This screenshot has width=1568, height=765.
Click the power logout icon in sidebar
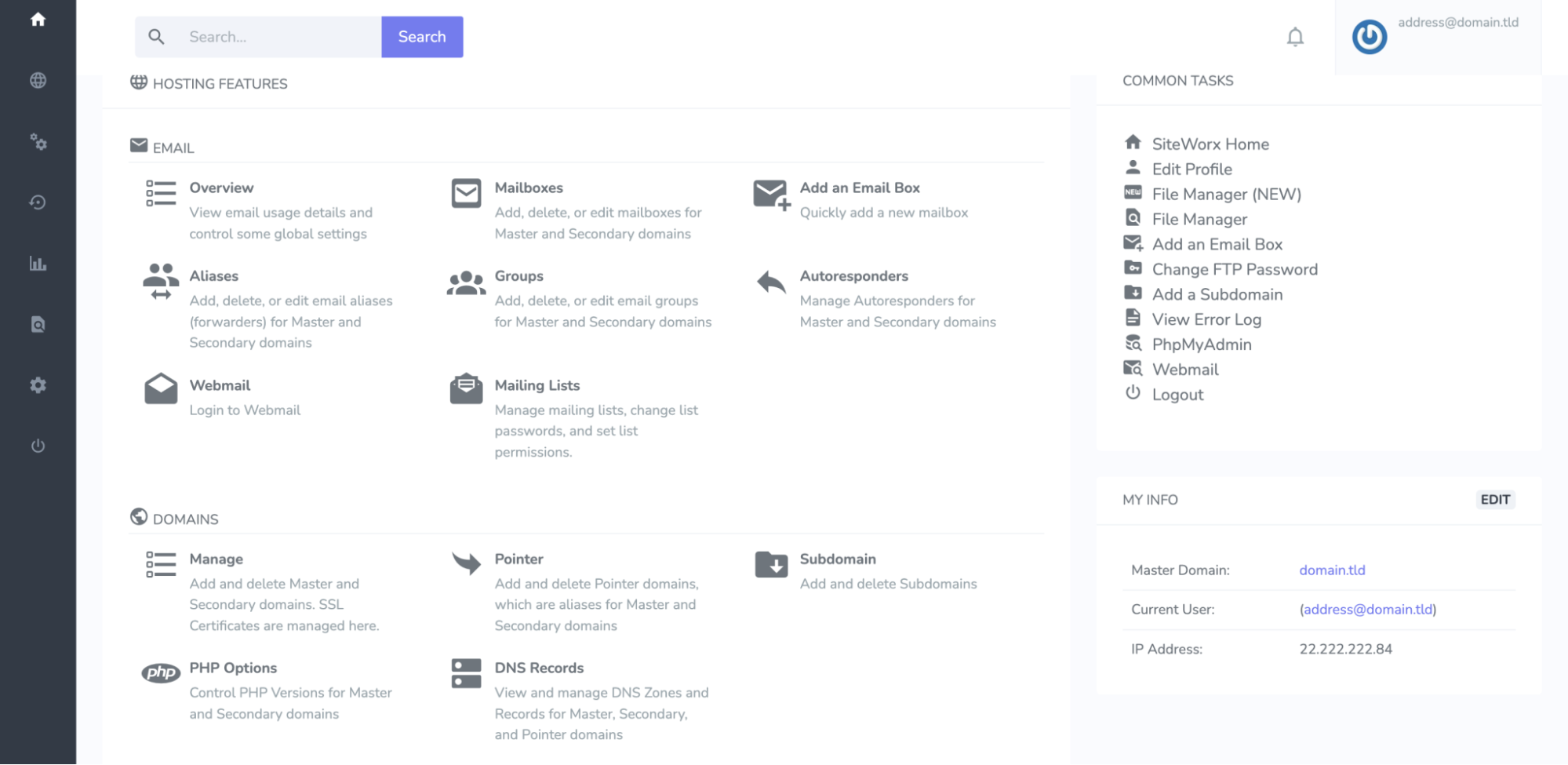tap(37, 446)
